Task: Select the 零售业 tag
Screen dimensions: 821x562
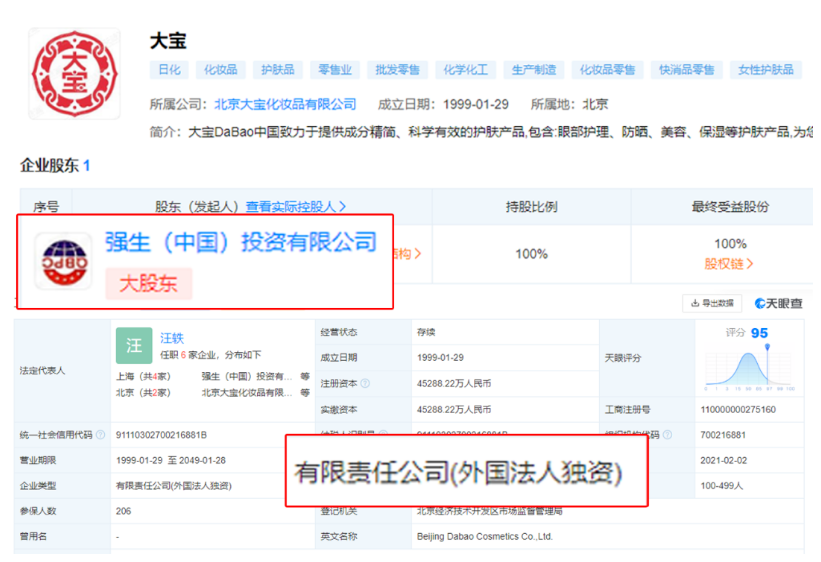Action: click(335, 70)
